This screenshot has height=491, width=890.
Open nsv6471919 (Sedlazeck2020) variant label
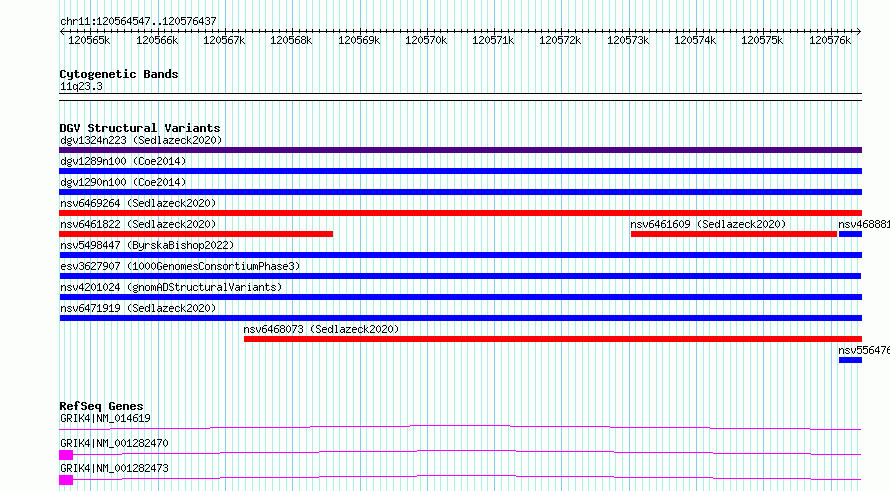tap(138, 308)
